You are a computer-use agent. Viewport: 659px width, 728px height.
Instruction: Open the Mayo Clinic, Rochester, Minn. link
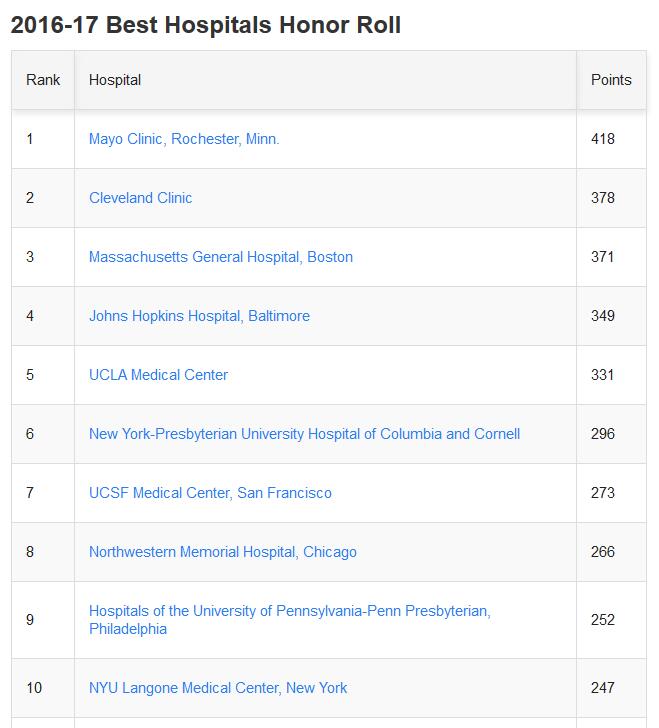click(184, 139)
